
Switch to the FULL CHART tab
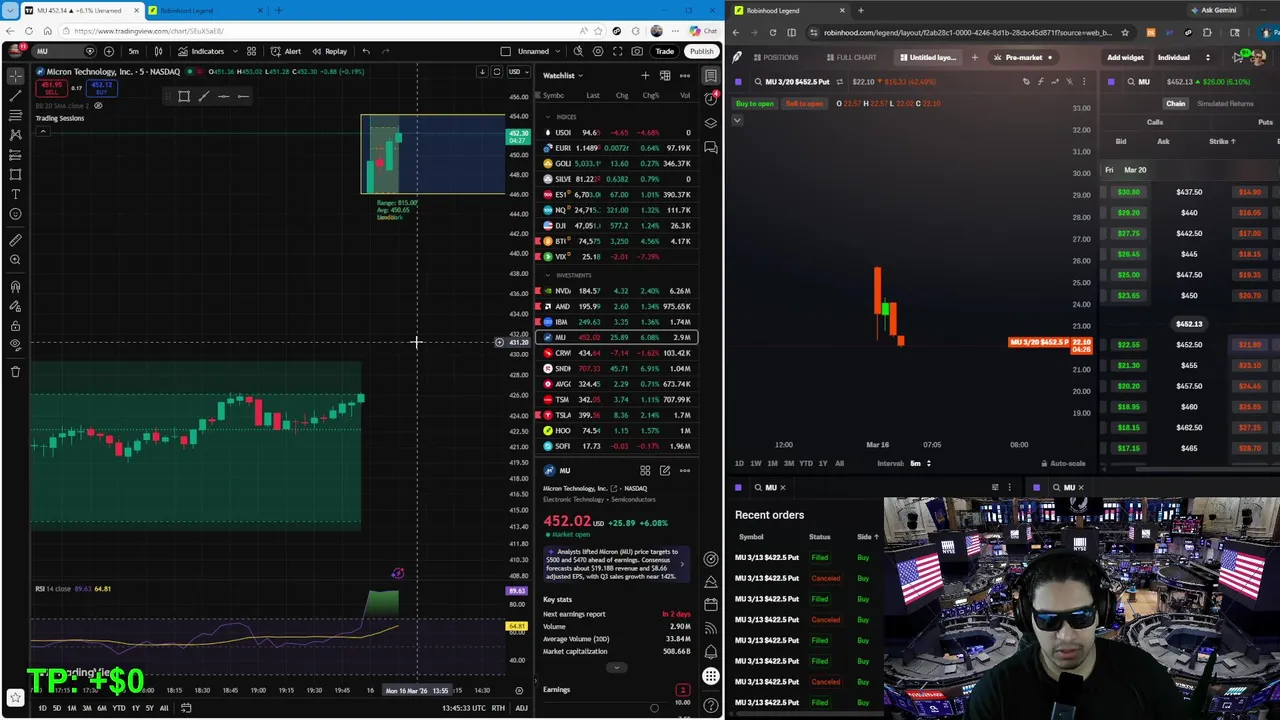click(x=850, y=58)
